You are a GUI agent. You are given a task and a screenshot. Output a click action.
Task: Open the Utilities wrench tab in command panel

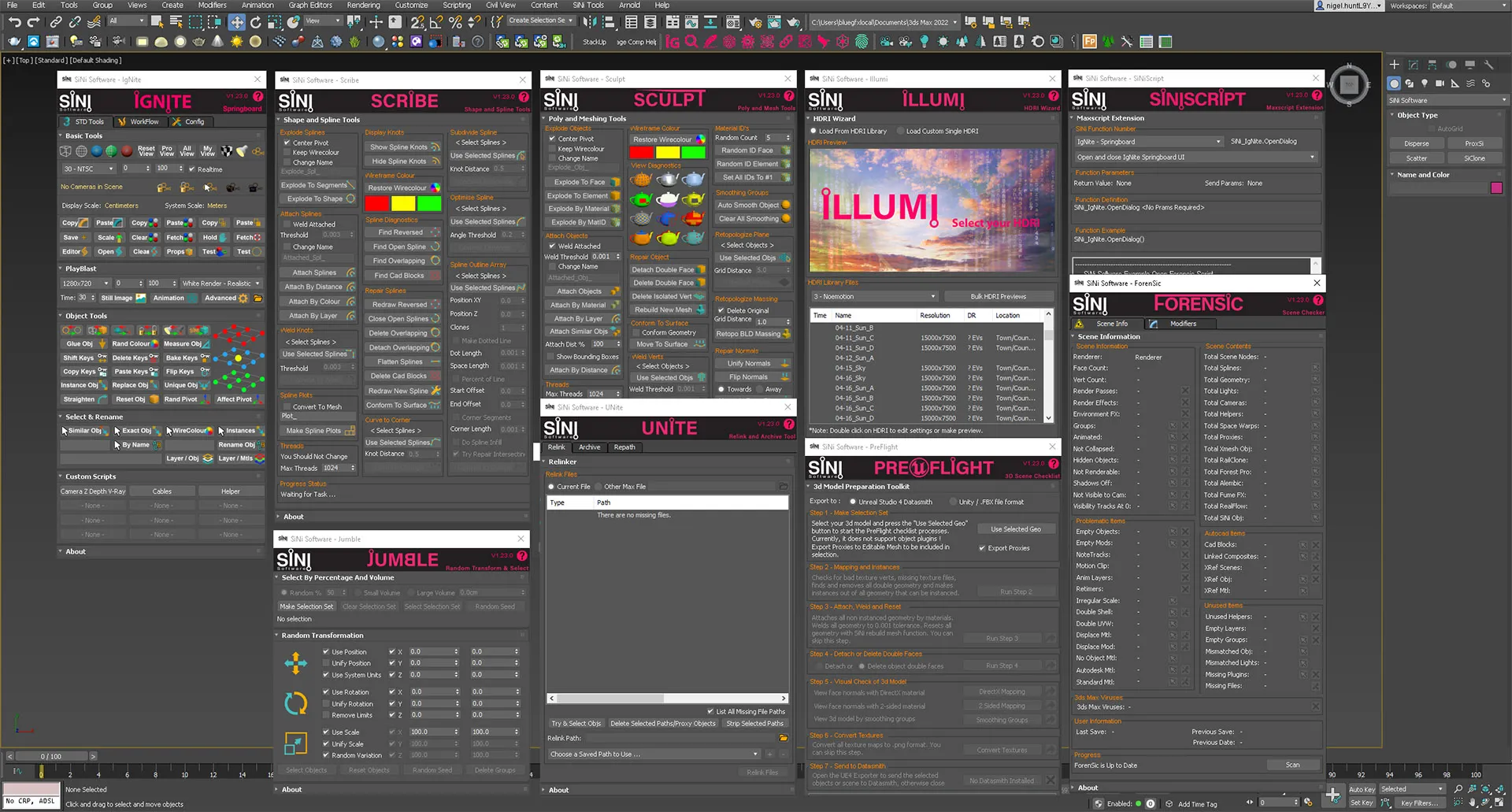pyautogui.click(x=1489, y=65)
